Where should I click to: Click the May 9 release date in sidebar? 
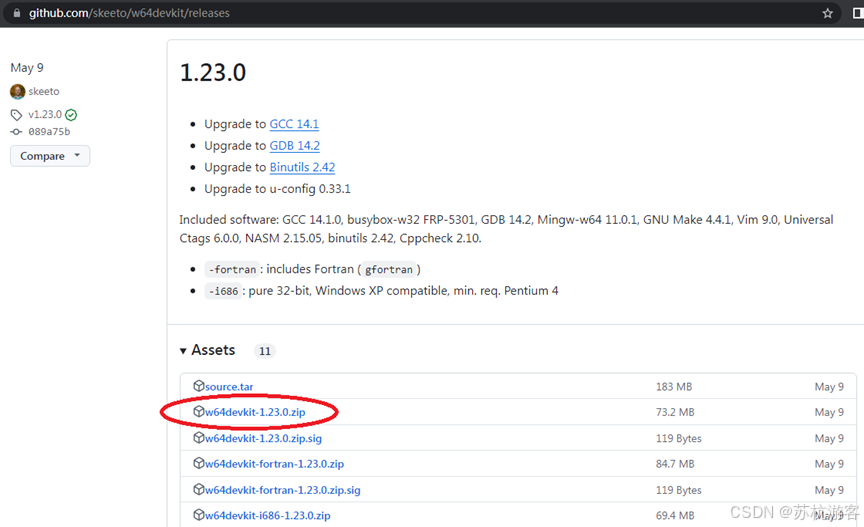pyautogui.click(x=27, y=68)
